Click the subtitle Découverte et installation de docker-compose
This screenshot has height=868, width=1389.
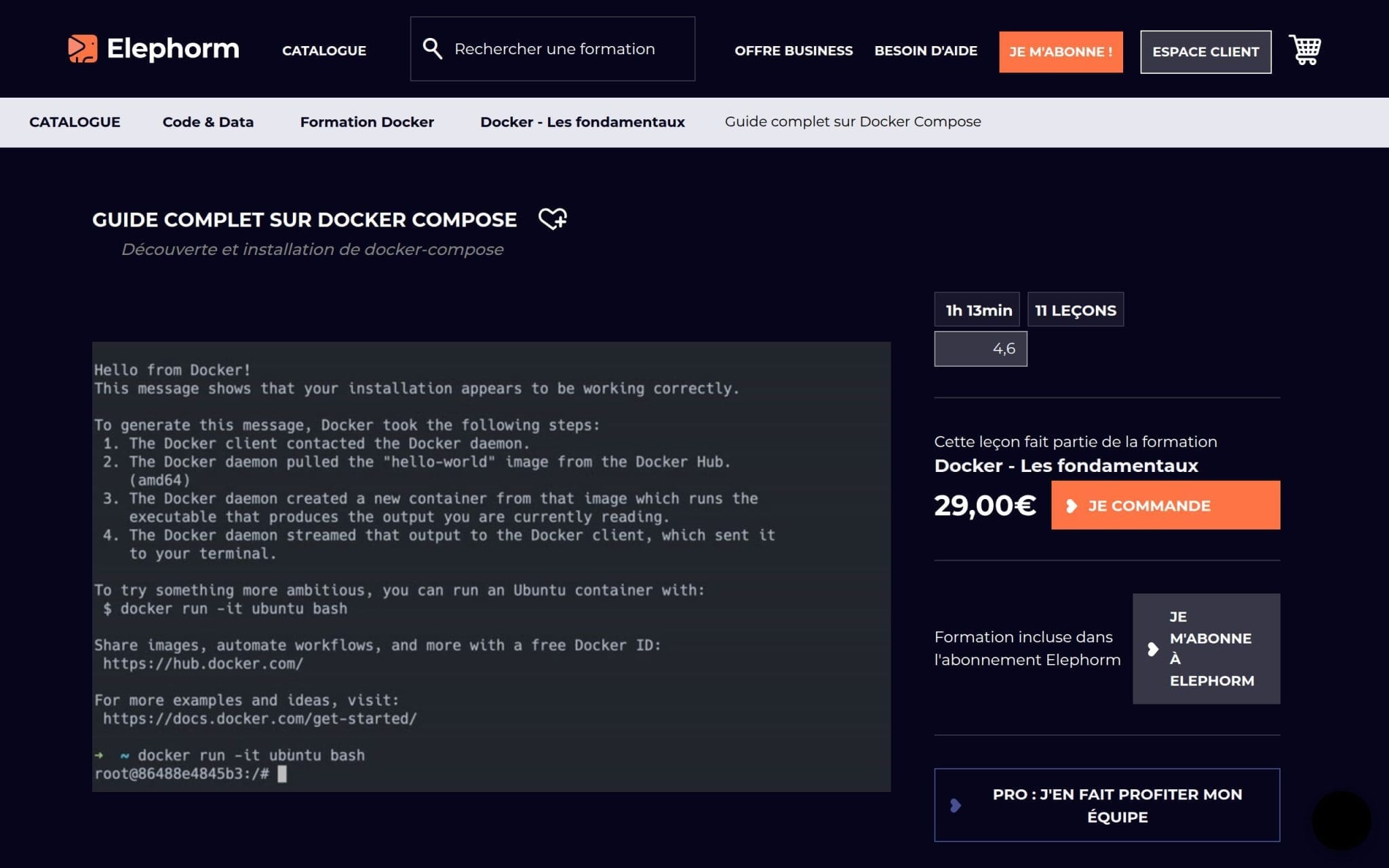coord(312,250)
